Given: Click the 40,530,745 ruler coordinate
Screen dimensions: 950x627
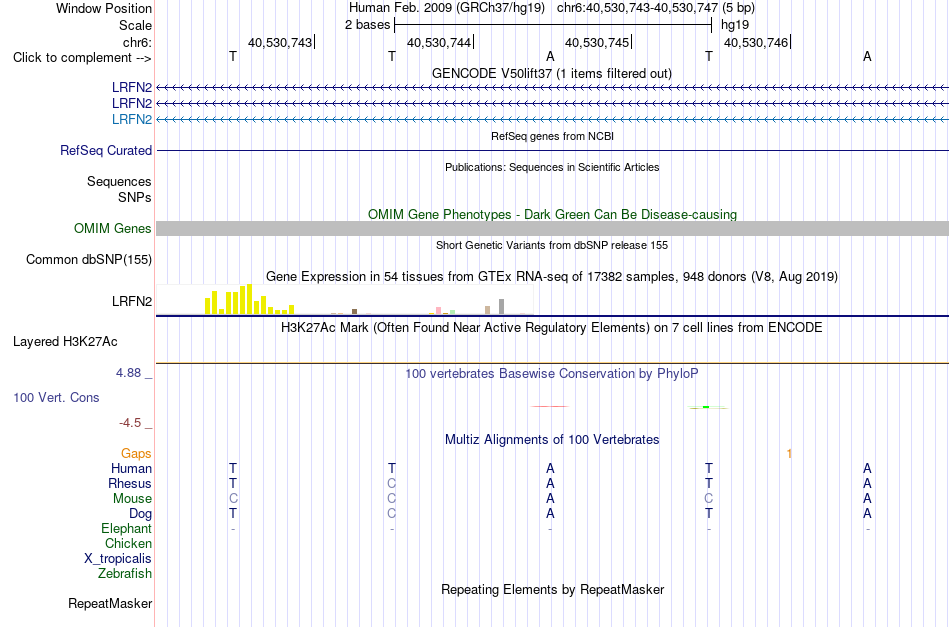Looking at the screenshot, I should point(597,42).
